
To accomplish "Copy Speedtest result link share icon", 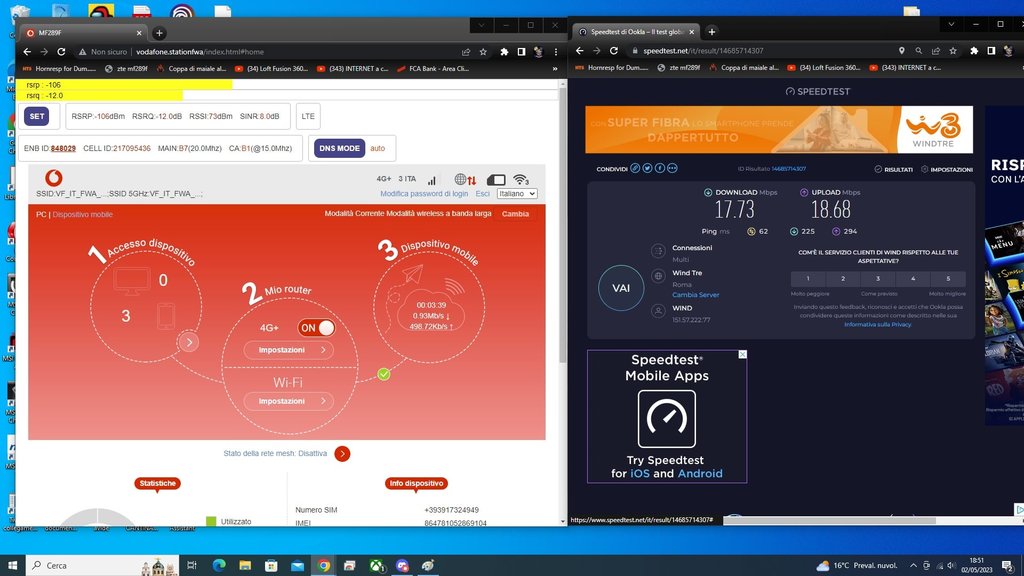I will click(635, 168).
